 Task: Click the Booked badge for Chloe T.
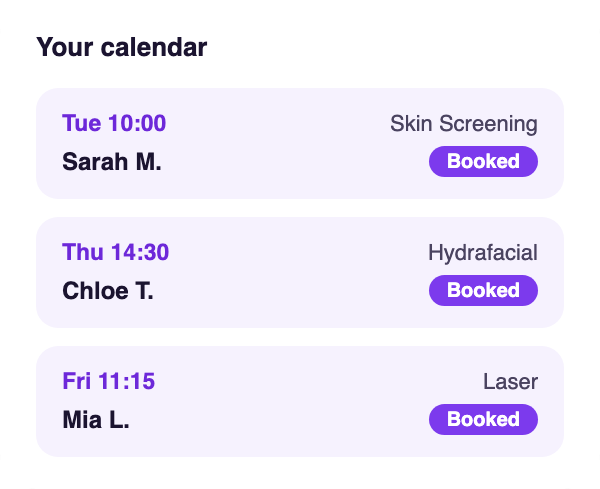[483, 290]
